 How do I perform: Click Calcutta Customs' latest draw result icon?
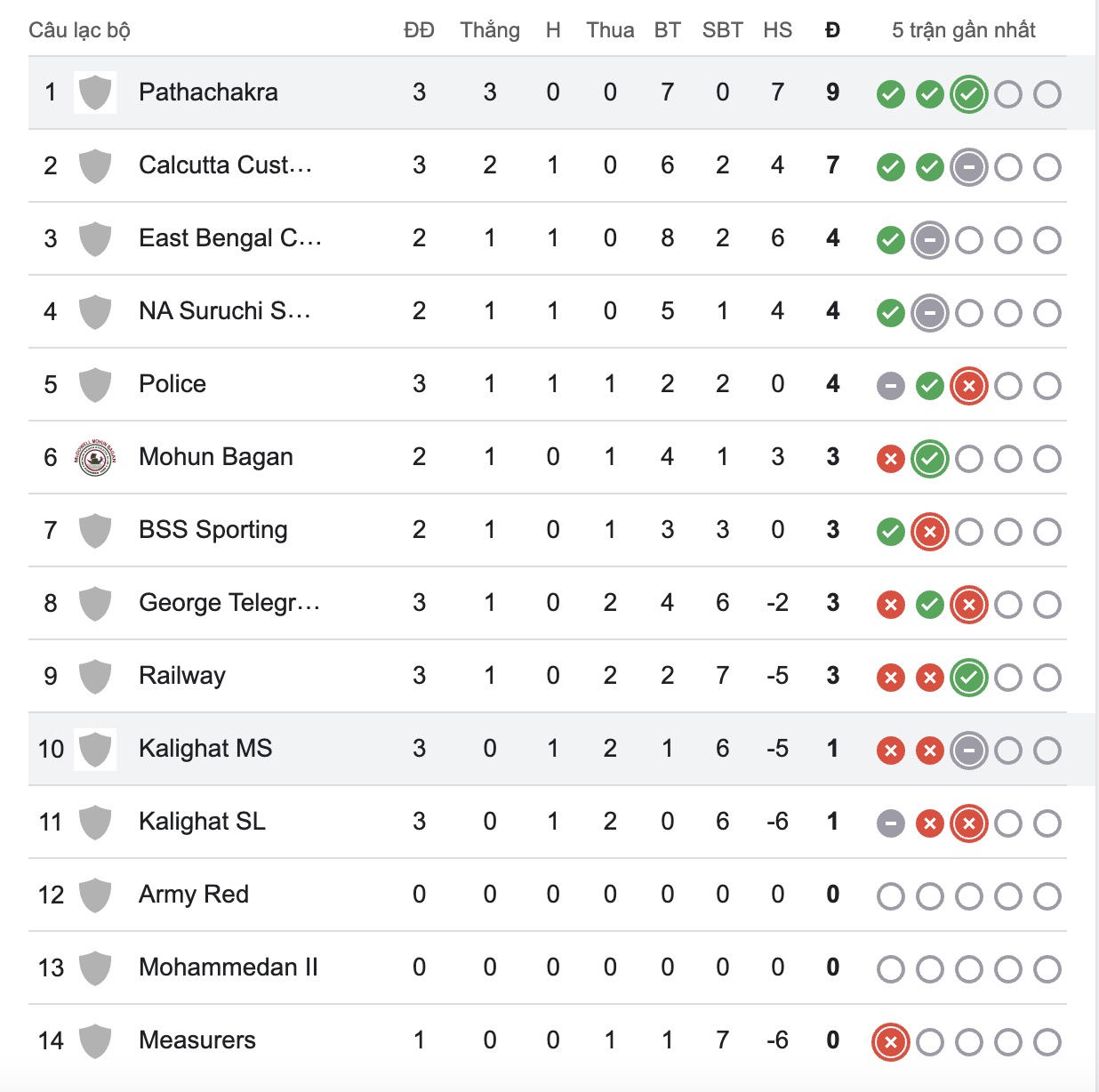tap(968, 166)
